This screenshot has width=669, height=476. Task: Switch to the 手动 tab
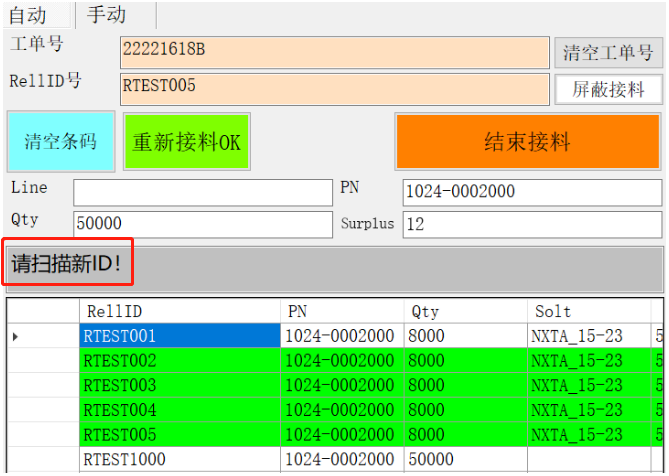coord(107,14)
